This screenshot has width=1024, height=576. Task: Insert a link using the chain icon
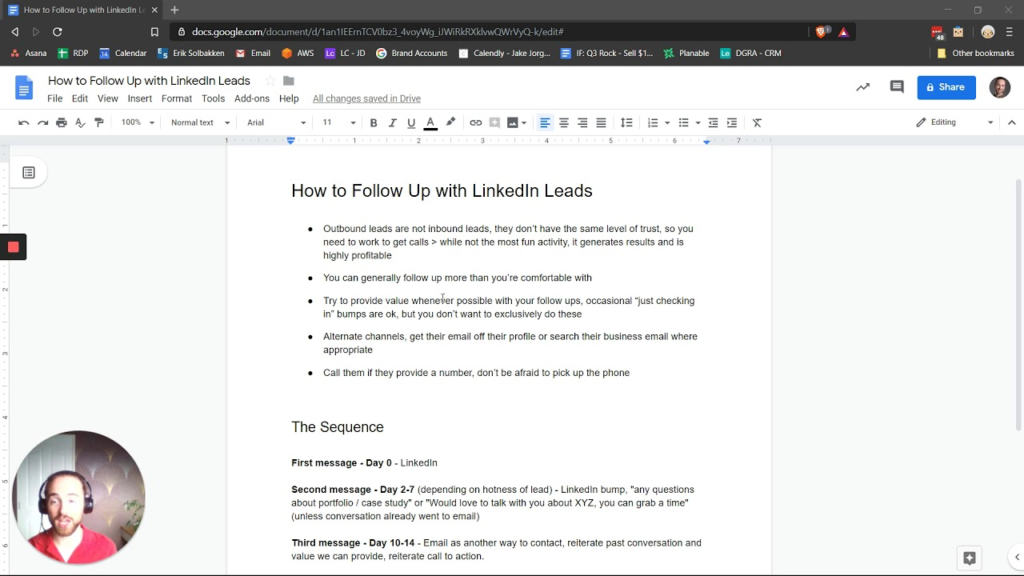pos(476,123)
